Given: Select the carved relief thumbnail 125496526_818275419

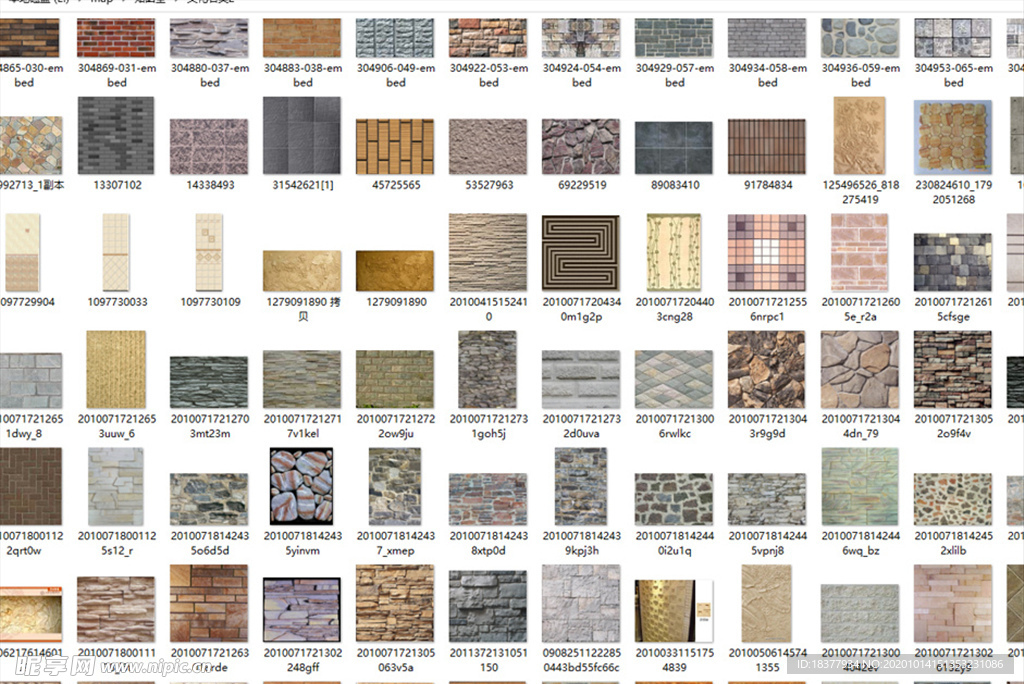Looking at the screenshot, I should [x=859, y=135].
